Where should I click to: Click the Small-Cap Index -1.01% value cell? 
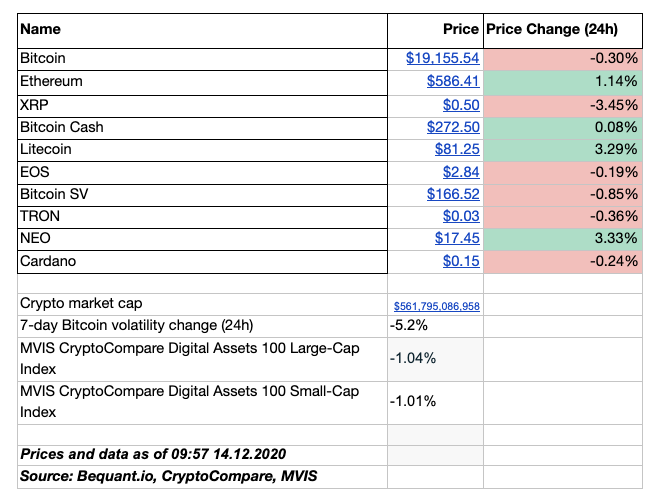[433, 402]
